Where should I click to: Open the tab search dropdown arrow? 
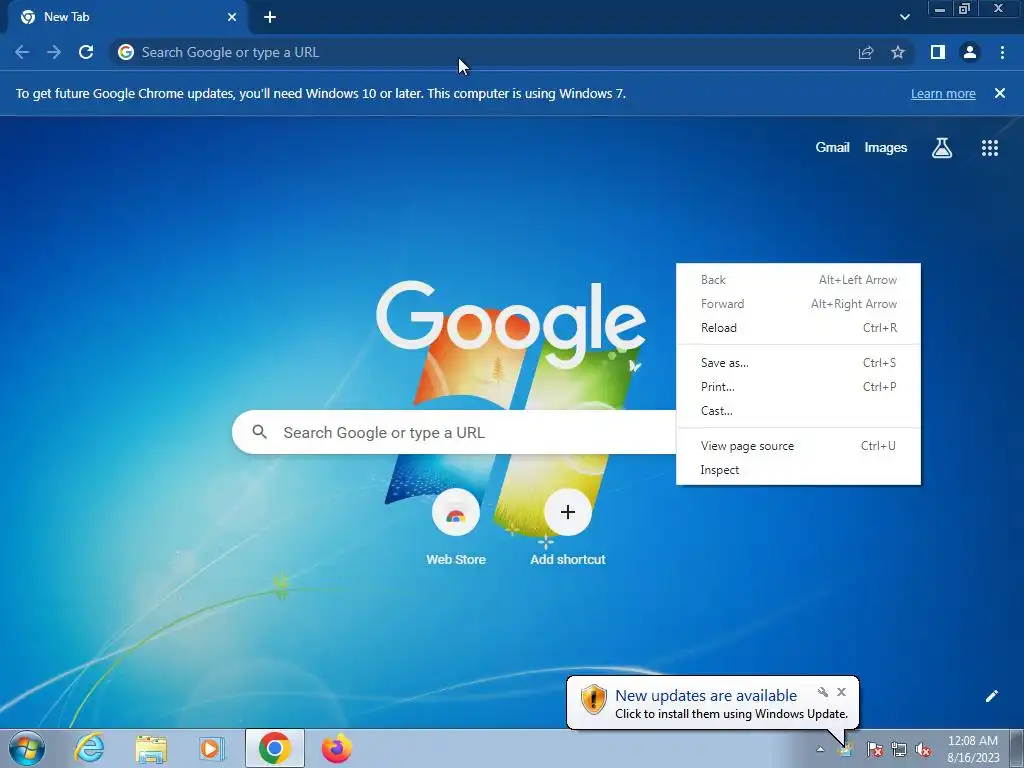coord(904,17)
